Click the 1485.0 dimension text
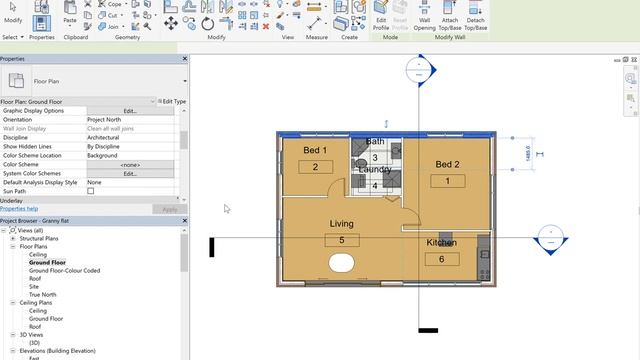The image size is (640, 360). tap(528, 153)
